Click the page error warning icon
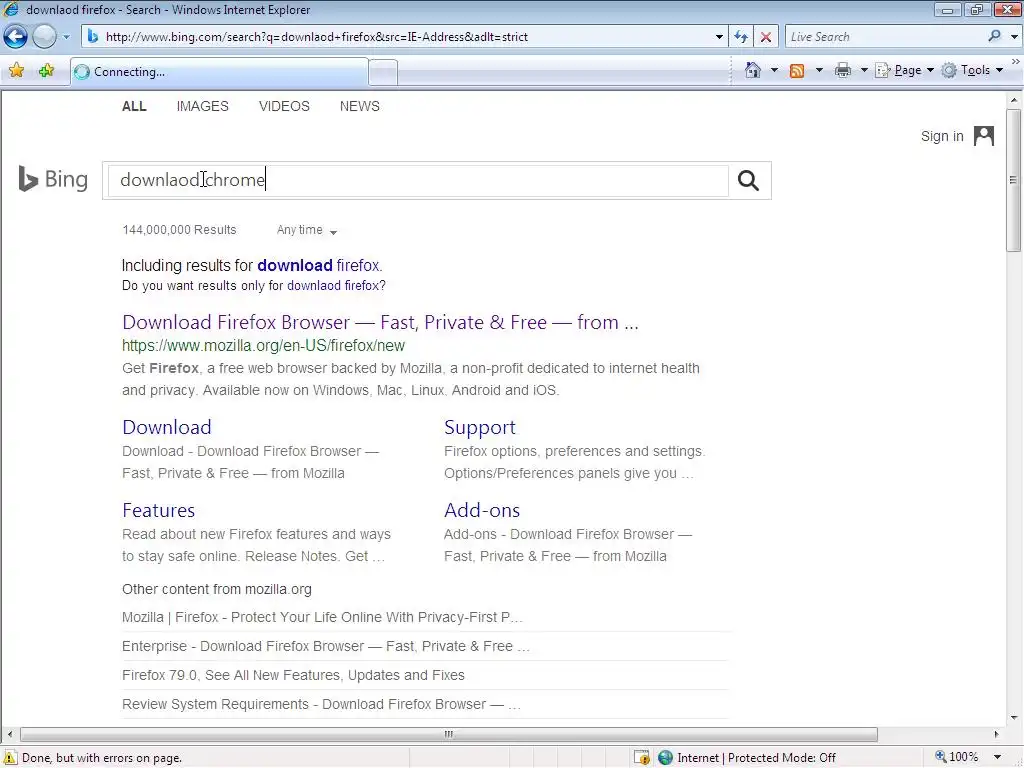 coord(10,758)
